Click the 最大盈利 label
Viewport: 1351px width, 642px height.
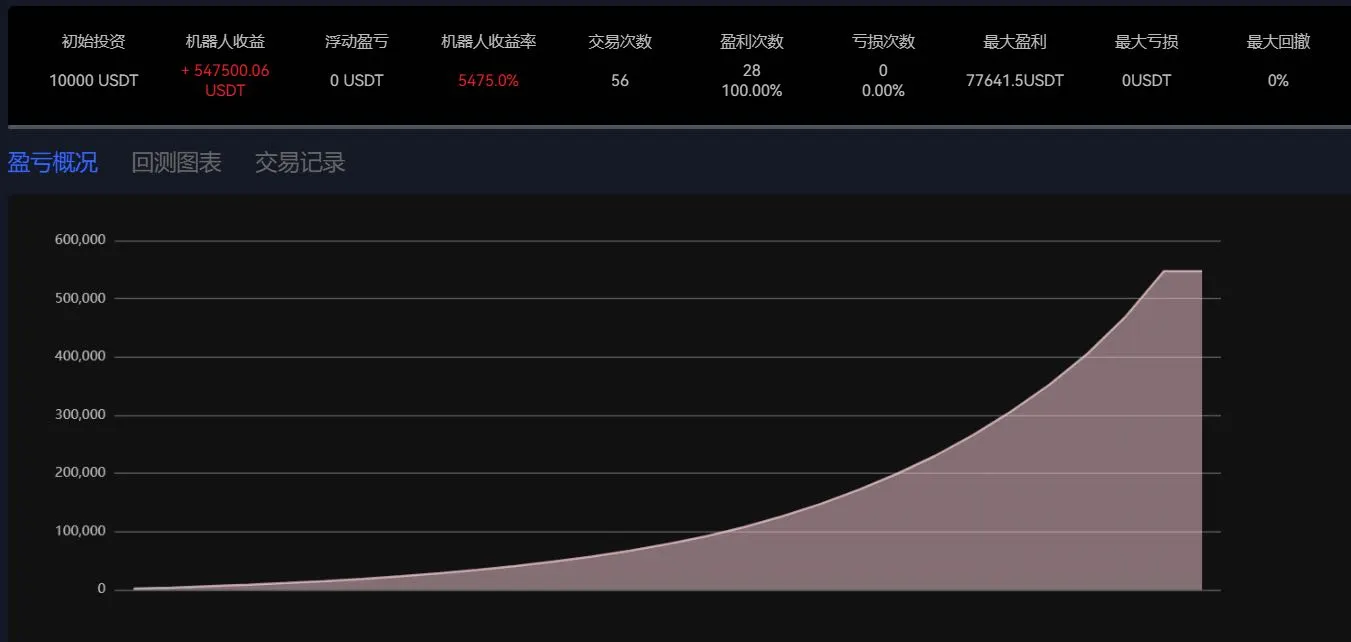pyautogui.click(x=1015, y=42)
